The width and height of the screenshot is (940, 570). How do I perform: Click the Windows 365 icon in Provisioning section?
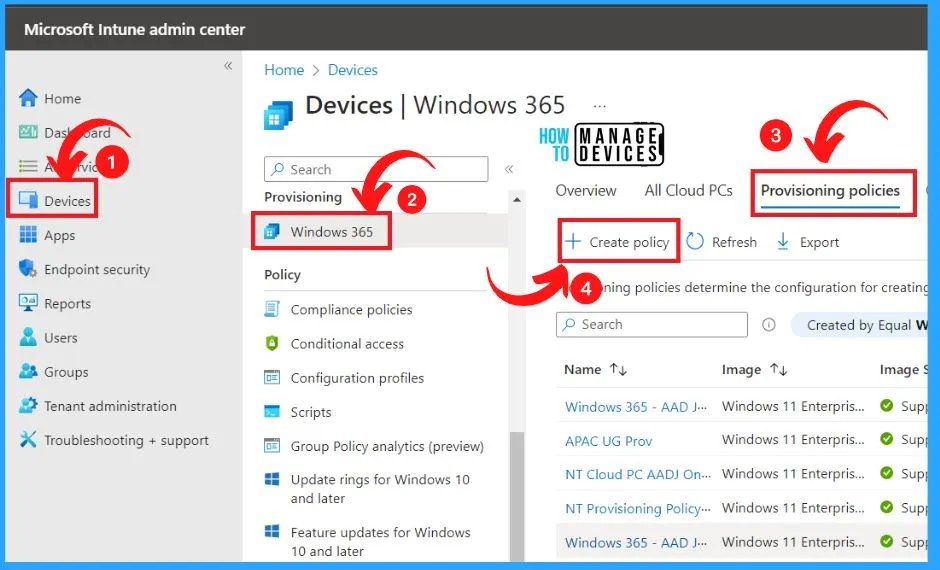(x=272, y=231)
